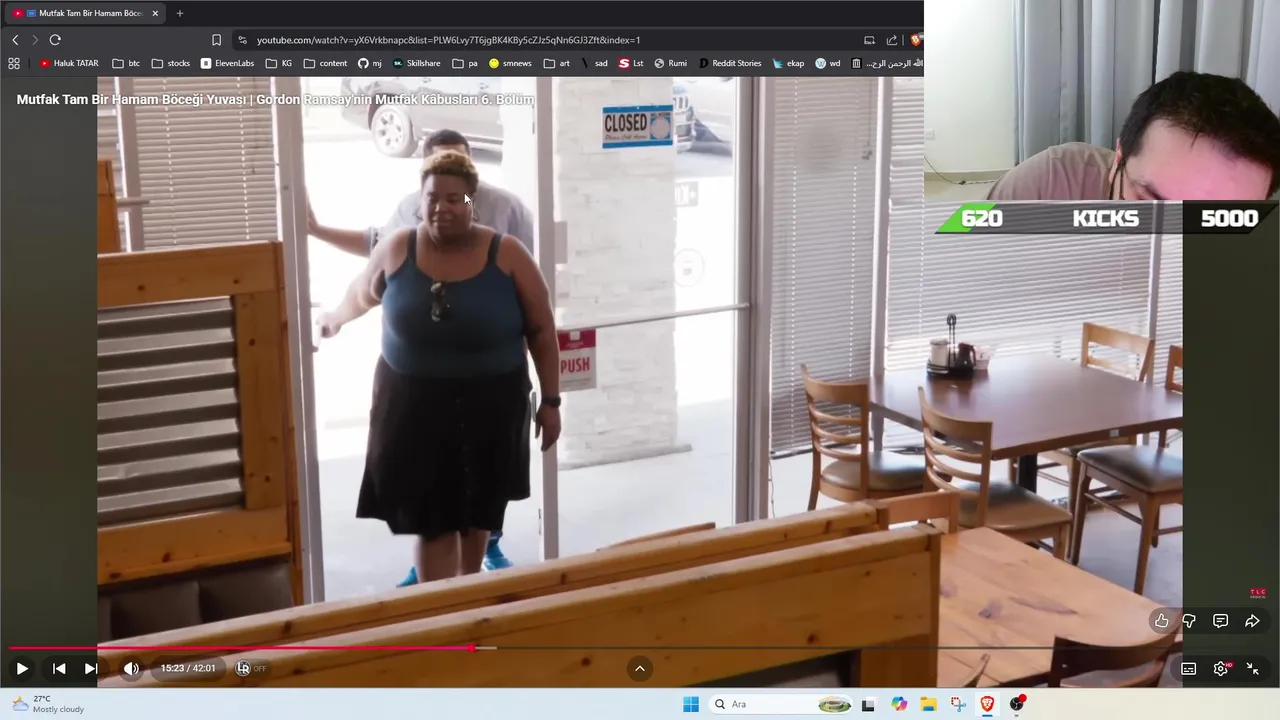
Task: Open the btc bookmark folder
Action: [126, 63]
